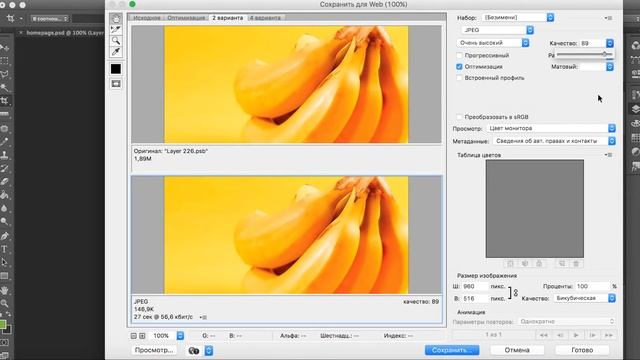Click the black eyedropper color swatch
The height and width of the screenshot is (360, 640).
(x=116, y=69)
